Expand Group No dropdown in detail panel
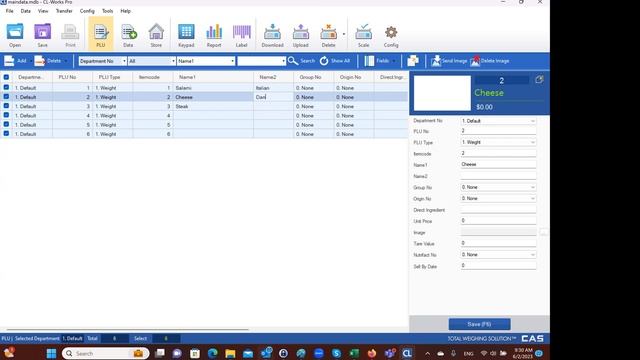 click(x=533, y=187)
